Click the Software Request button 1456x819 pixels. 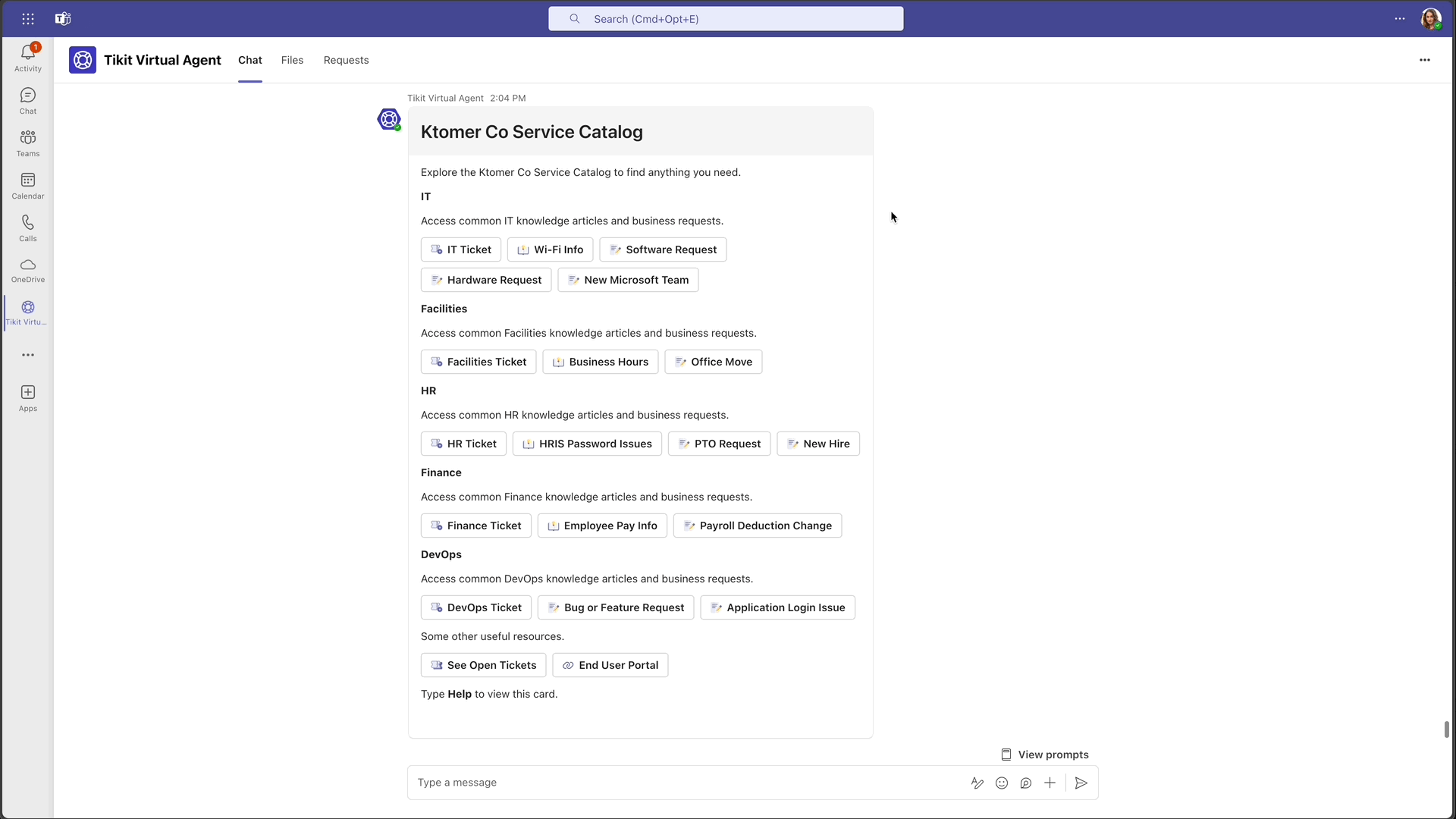point(663,249)
